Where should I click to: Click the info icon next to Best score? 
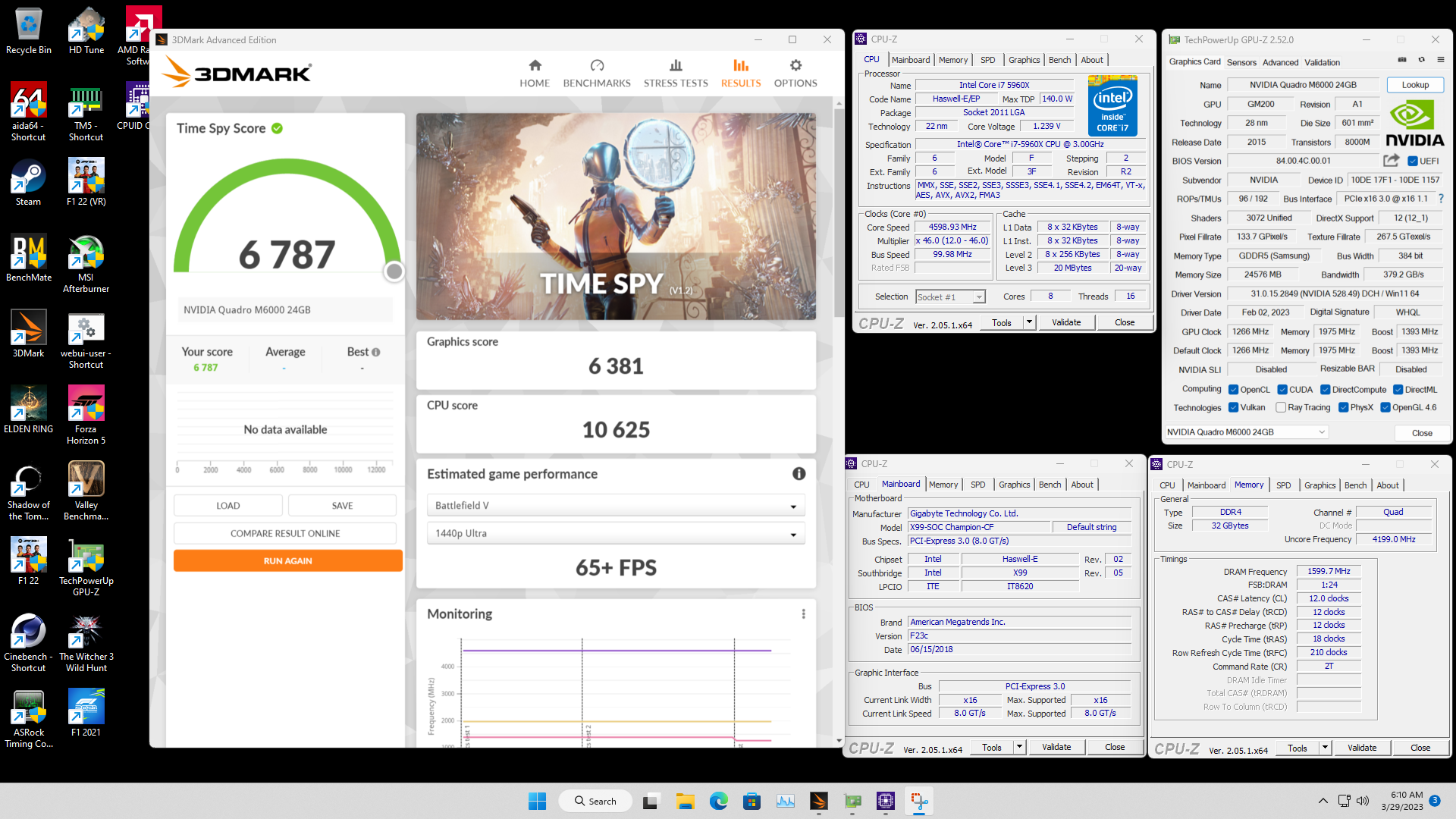coord(376,353)
